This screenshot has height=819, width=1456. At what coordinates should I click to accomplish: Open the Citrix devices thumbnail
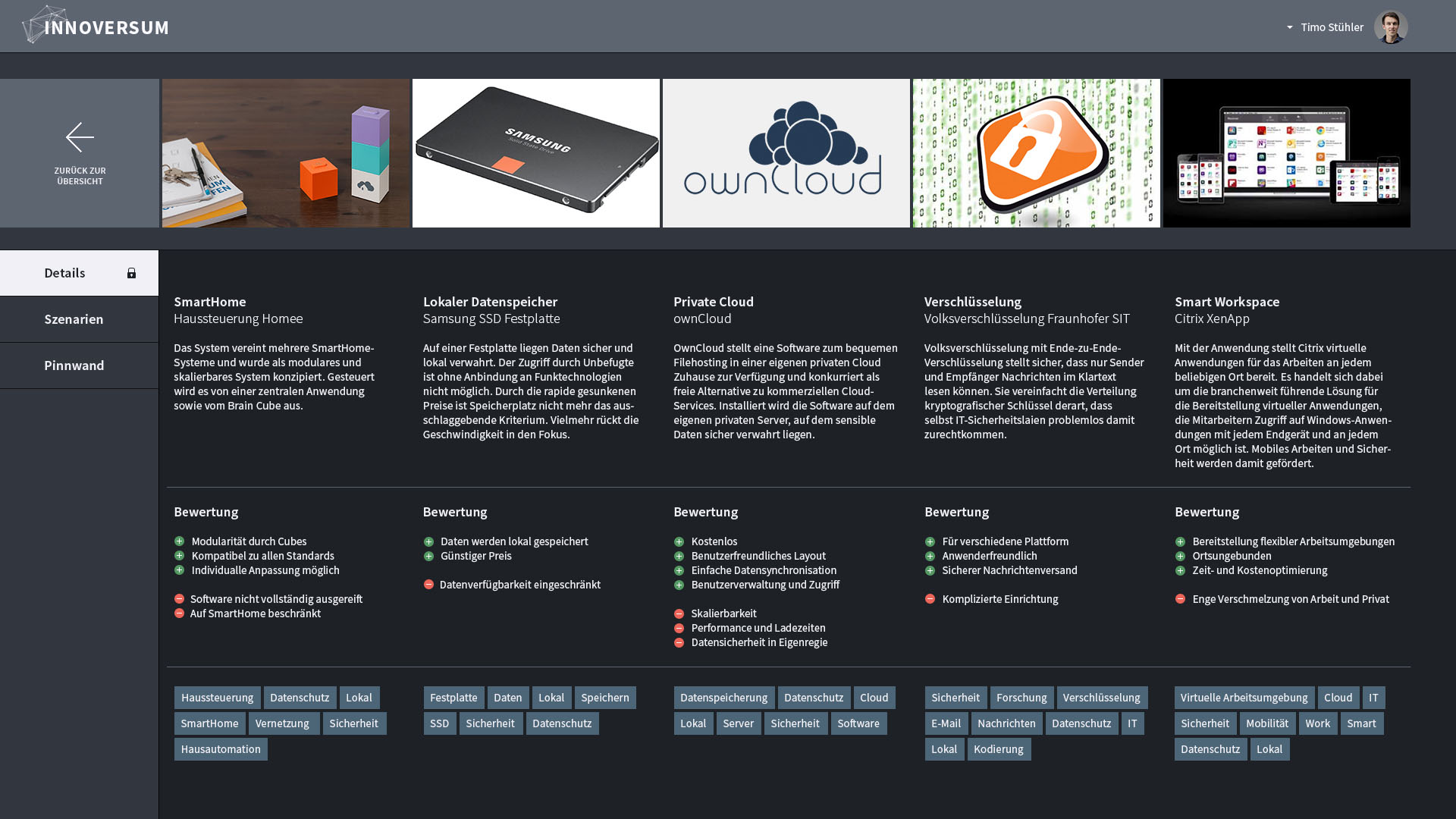click(x=1286, y=153)
